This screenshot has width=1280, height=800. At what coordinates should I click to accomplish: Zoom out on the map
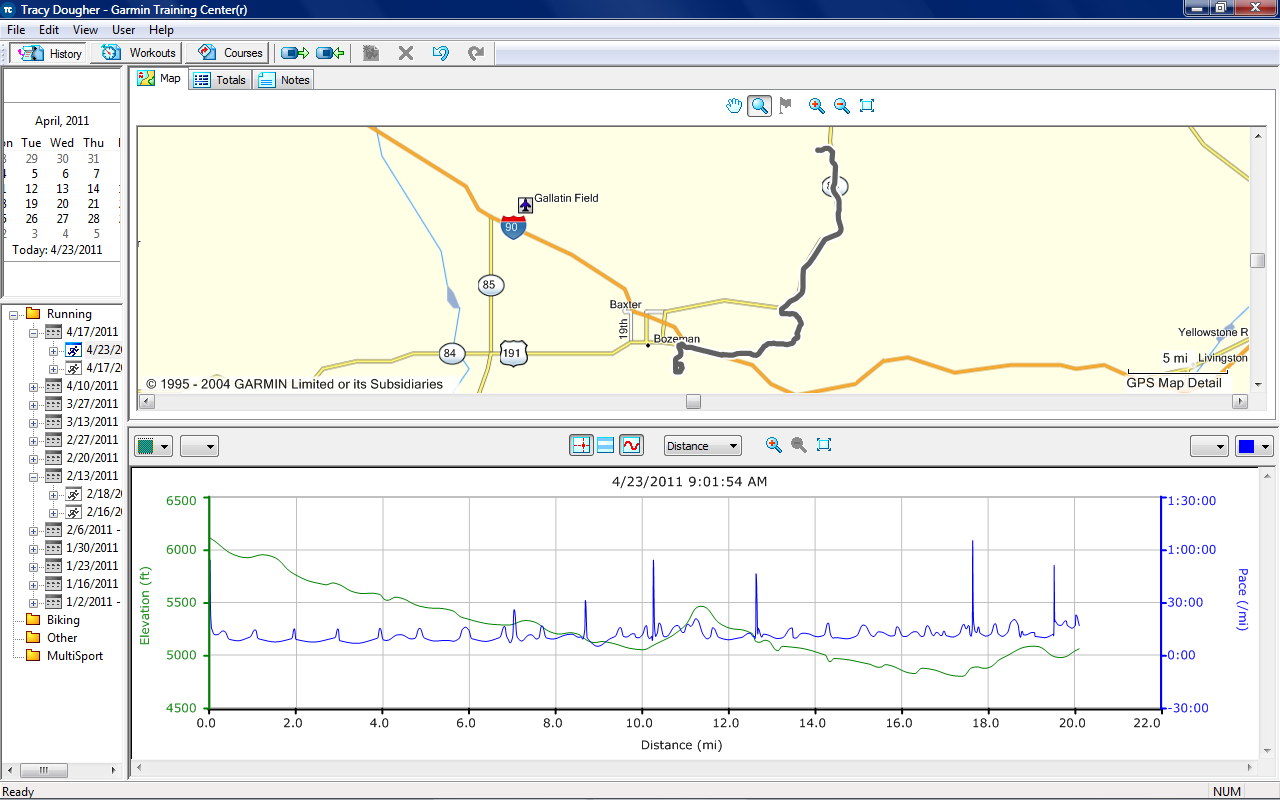tap(842, 105)
